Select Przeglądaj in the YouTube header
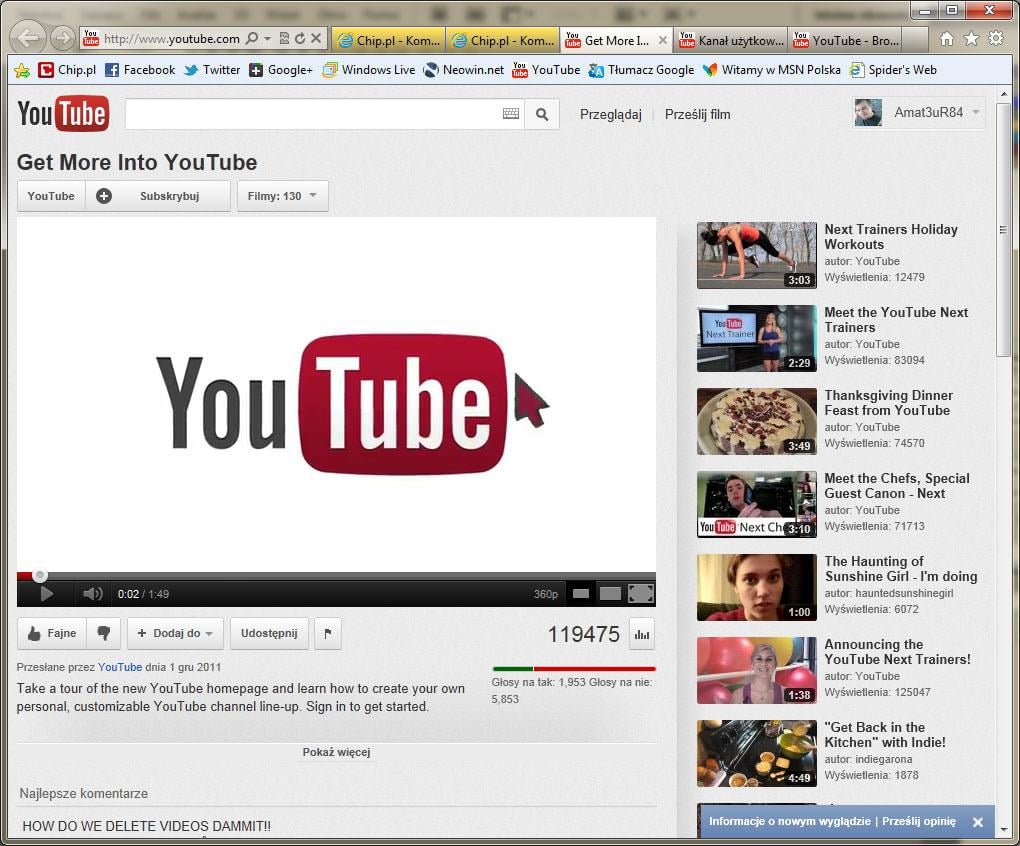The height and width of the screenshot is (846, 1020). click(x=612, y=114)
